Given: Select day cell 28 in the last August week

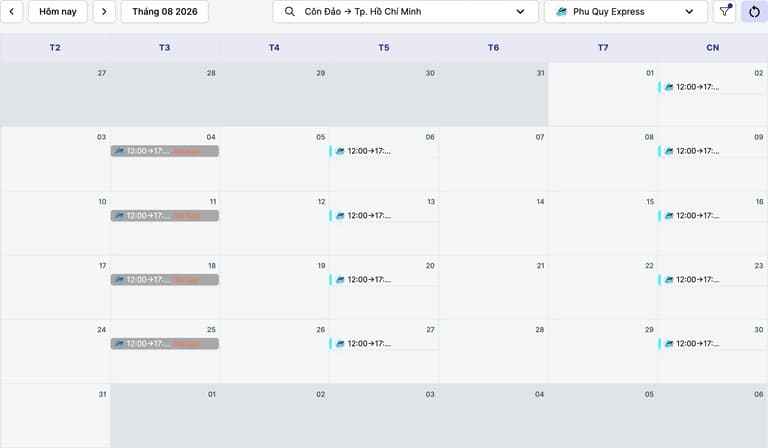Looking at the screenshot, I should pos(493,352).
